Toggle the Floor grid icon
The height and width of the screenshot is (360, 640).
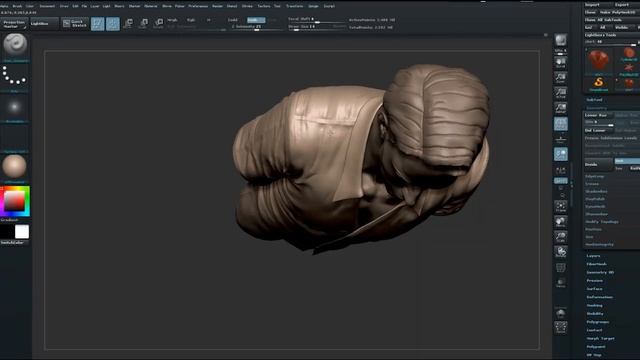pyautogui.click(x=561, y=139)
